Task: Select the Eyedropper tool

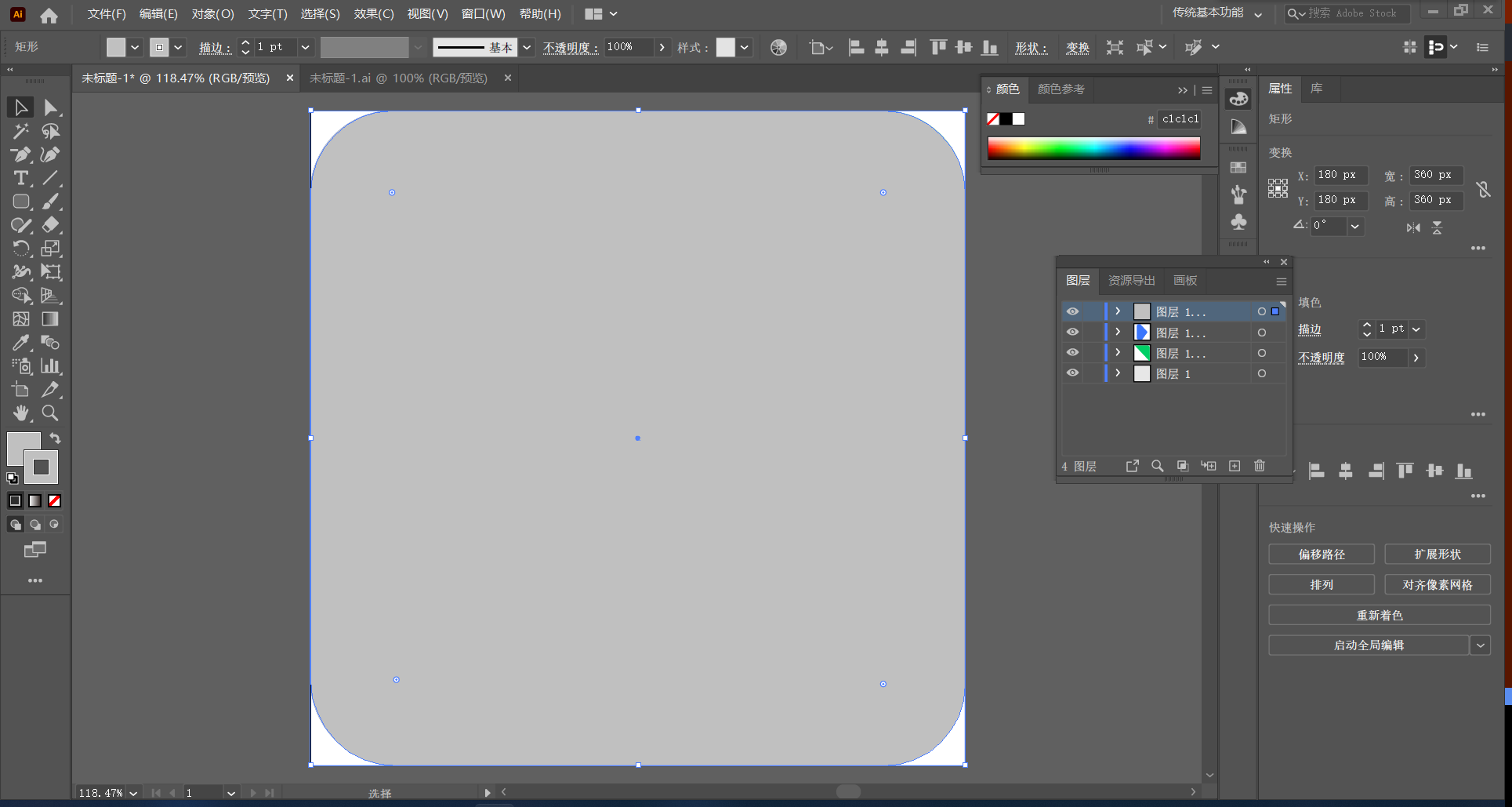Action: point(21,343)
